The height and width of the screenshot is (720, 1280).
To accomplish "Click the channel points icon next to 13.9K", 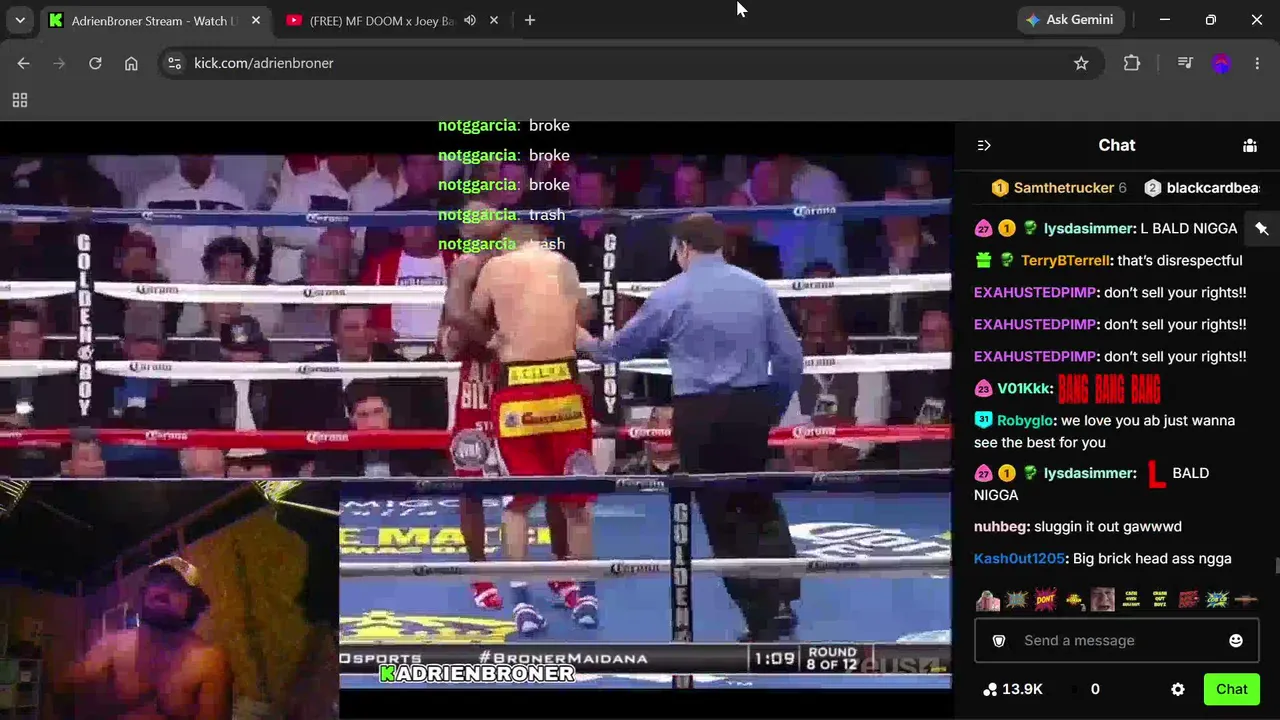I will point(990,689).
